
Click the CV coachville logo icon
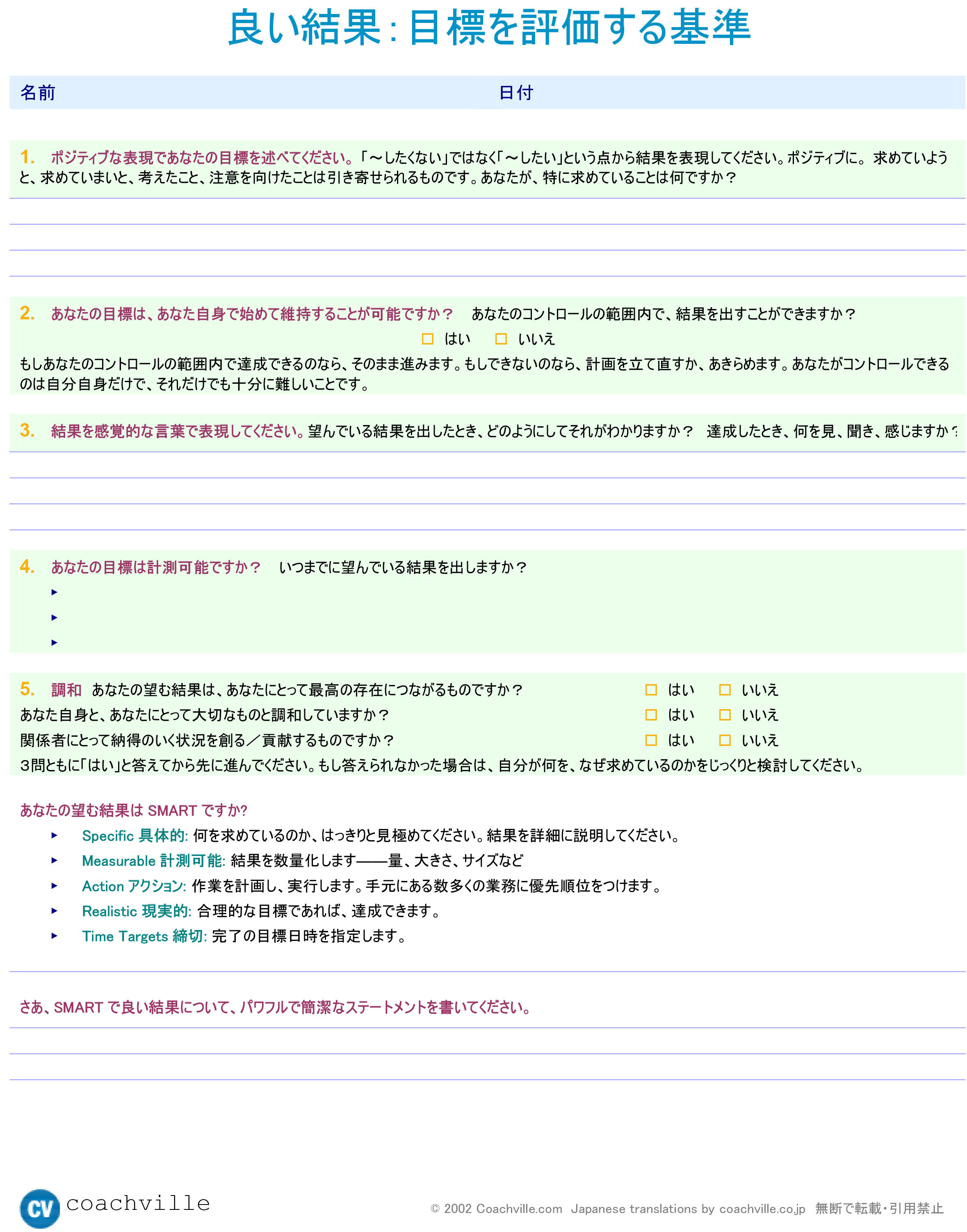[40, 1208]
